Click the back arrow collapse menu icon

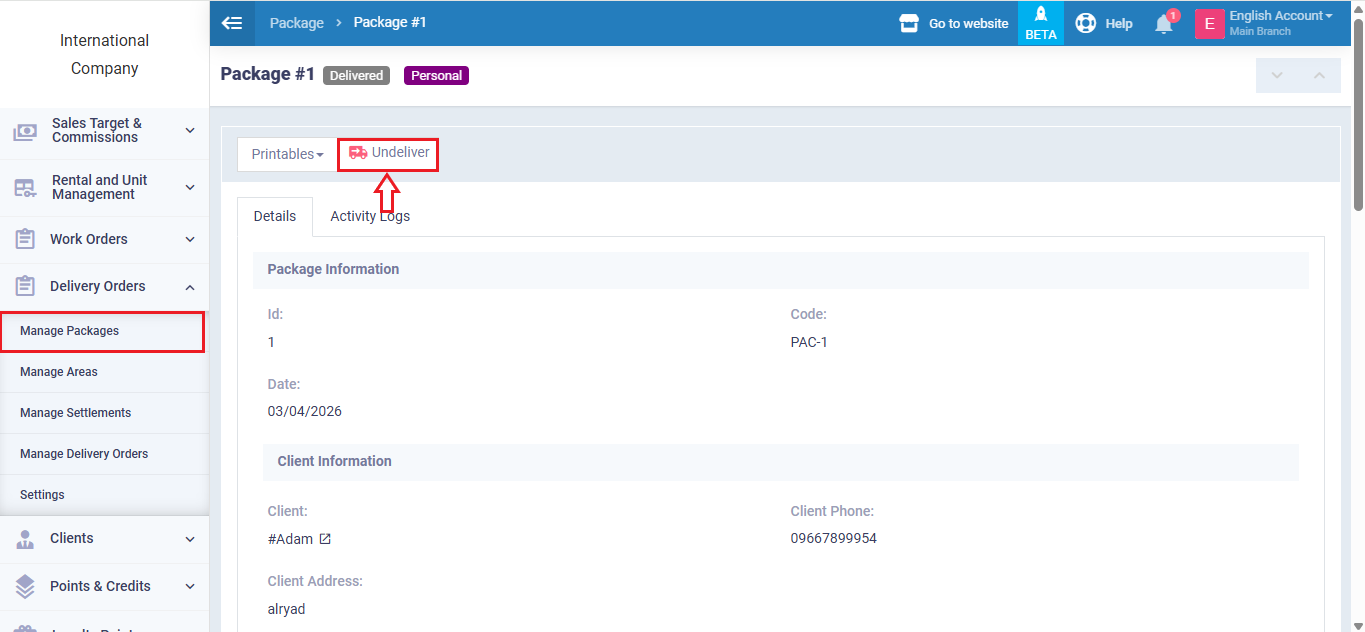click(x=232, y=23)
